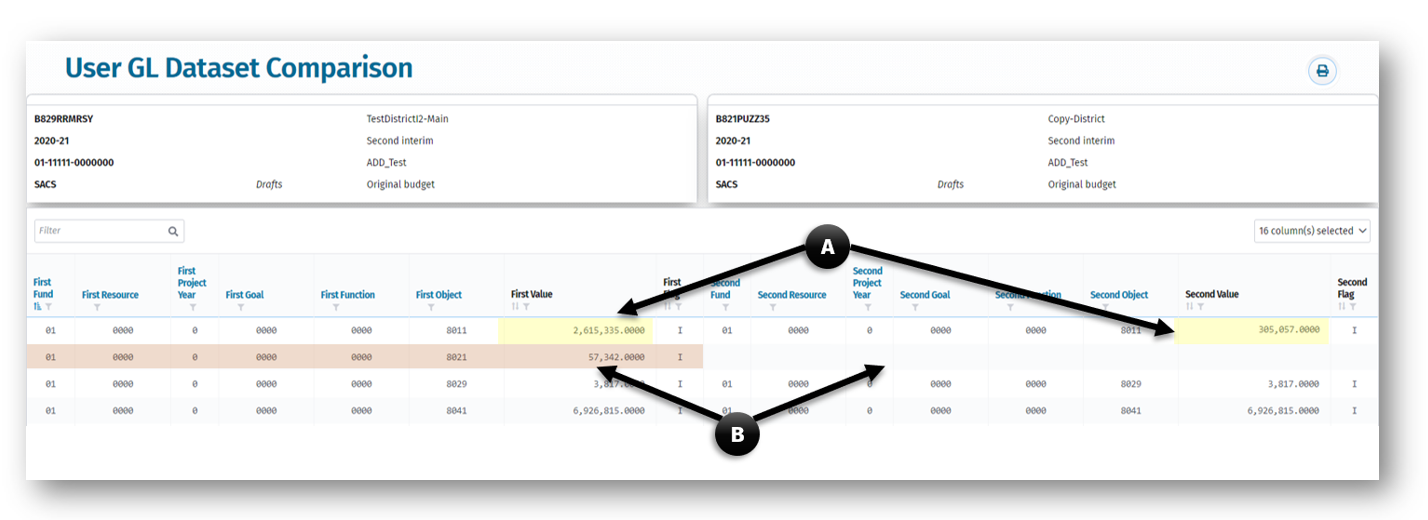Click dataset ID B829RRMRSY

[x=64, y=119]
